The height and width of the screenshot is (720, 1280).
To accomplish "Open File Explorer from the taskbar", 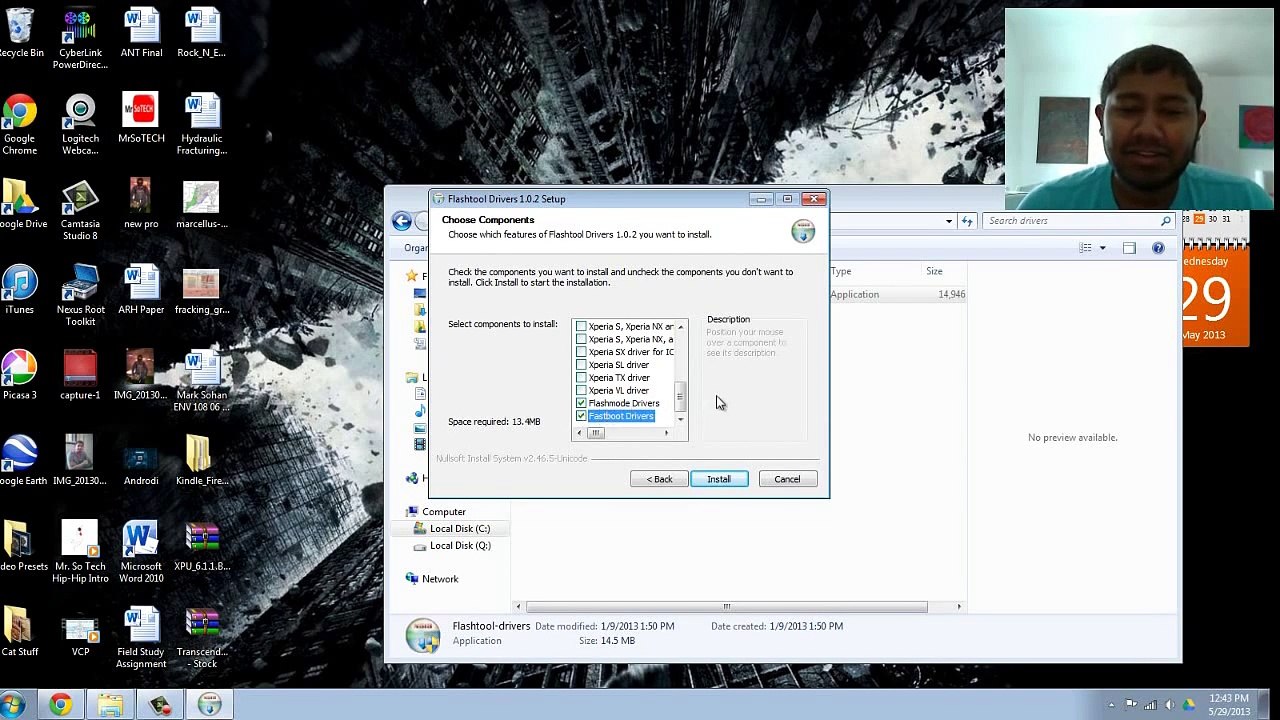I will [x=110, y=706].
